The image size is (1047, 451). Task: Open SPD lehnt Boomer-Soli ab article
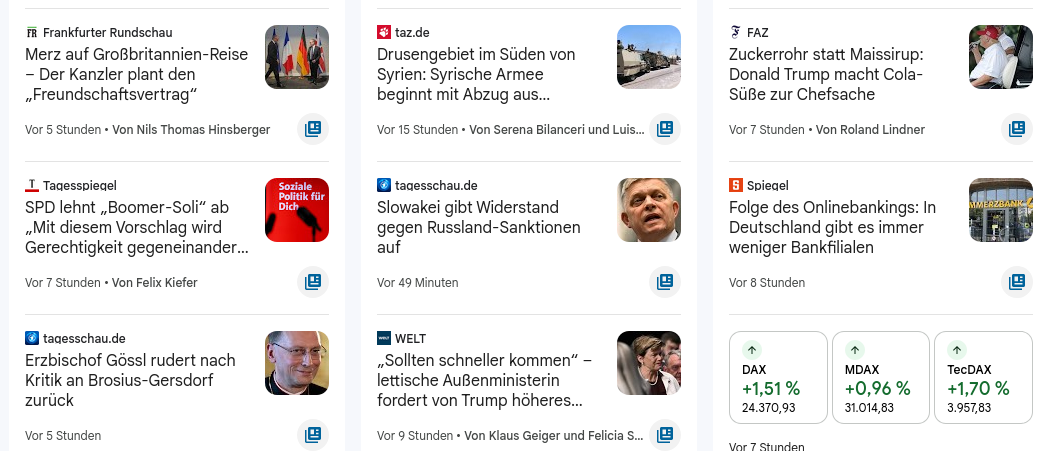click(x=137, y=227)
